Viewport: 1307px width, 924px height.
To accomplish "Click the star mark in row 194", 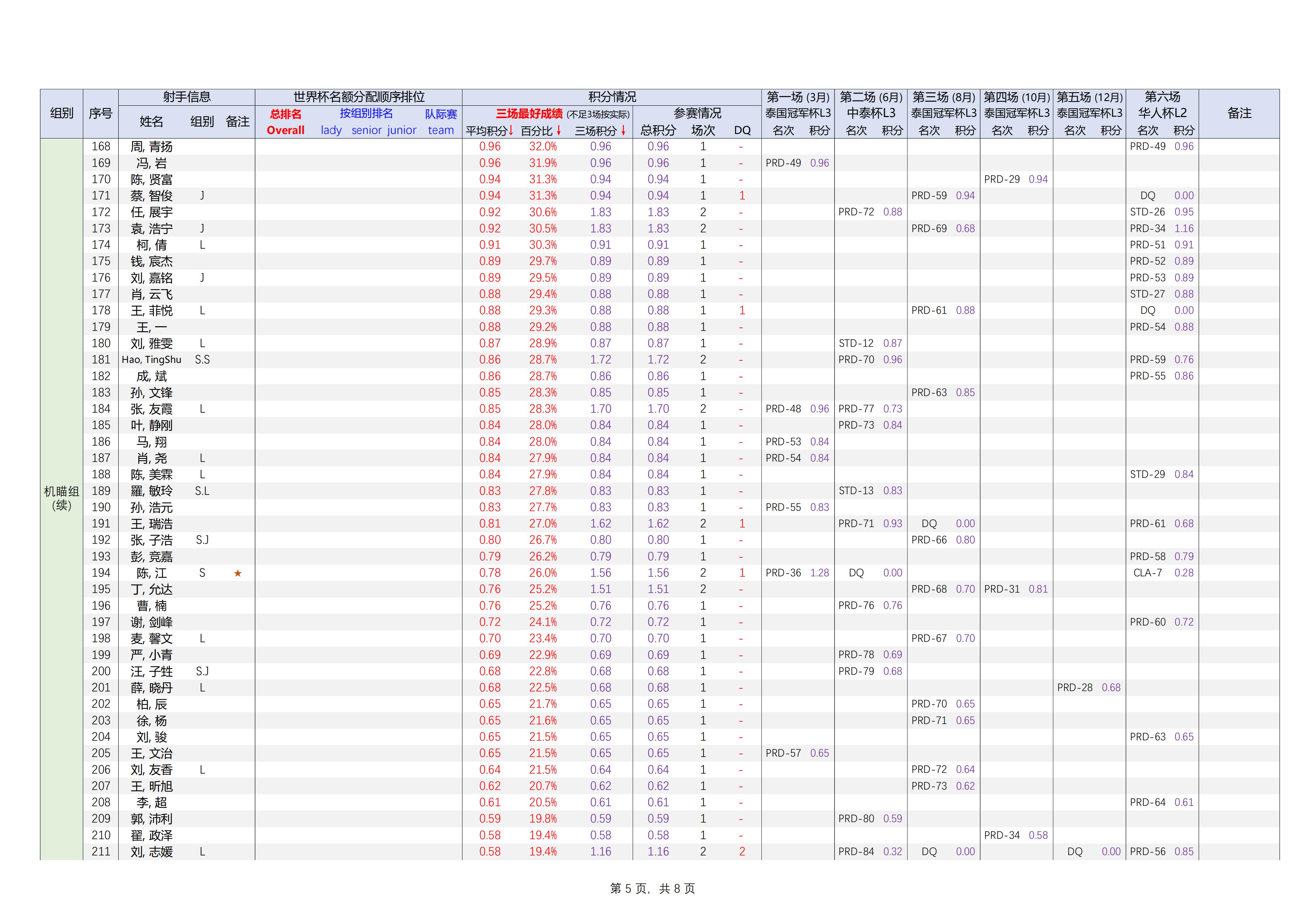I will (238, 573).
